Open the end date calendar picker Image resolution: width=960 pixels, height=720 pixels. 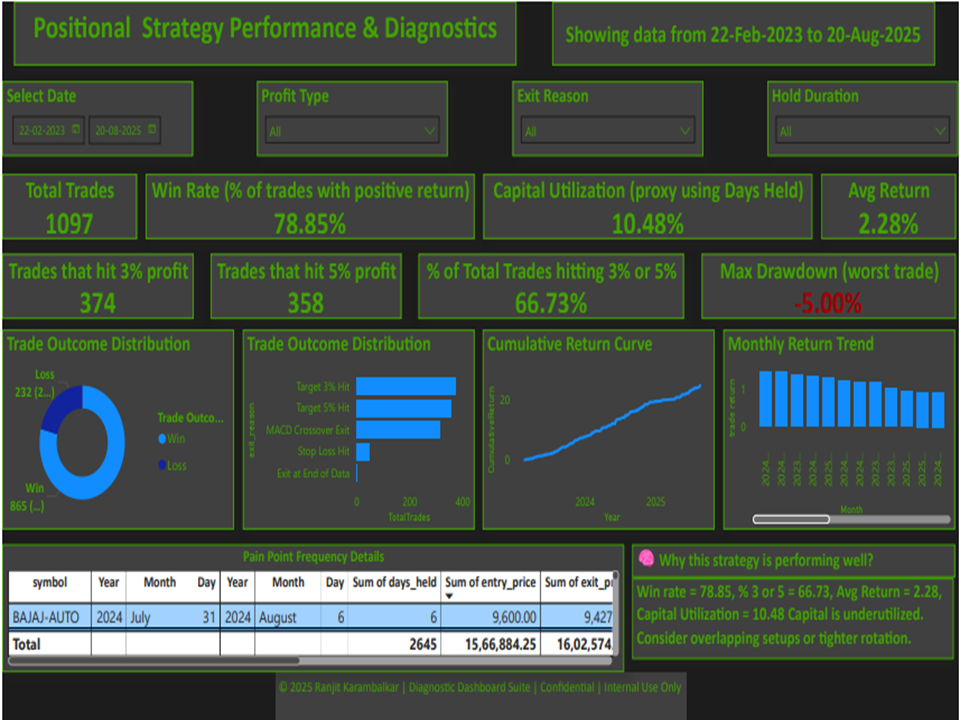click(x=150, y=130)
